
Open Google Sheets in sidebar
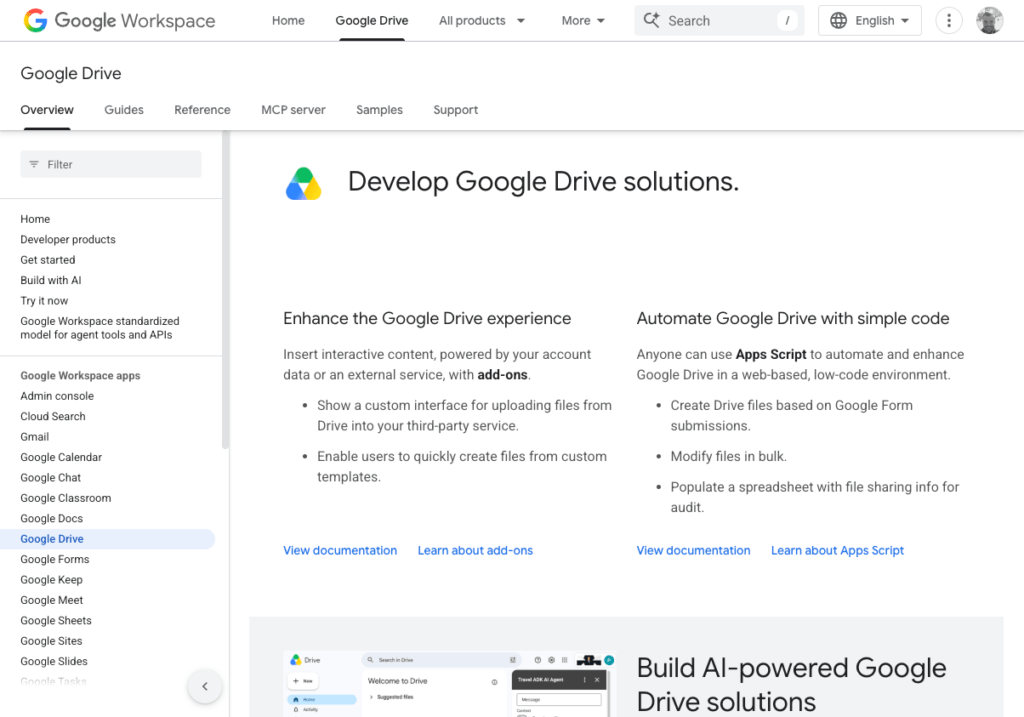pyautogui.click(x=56, y=620)
